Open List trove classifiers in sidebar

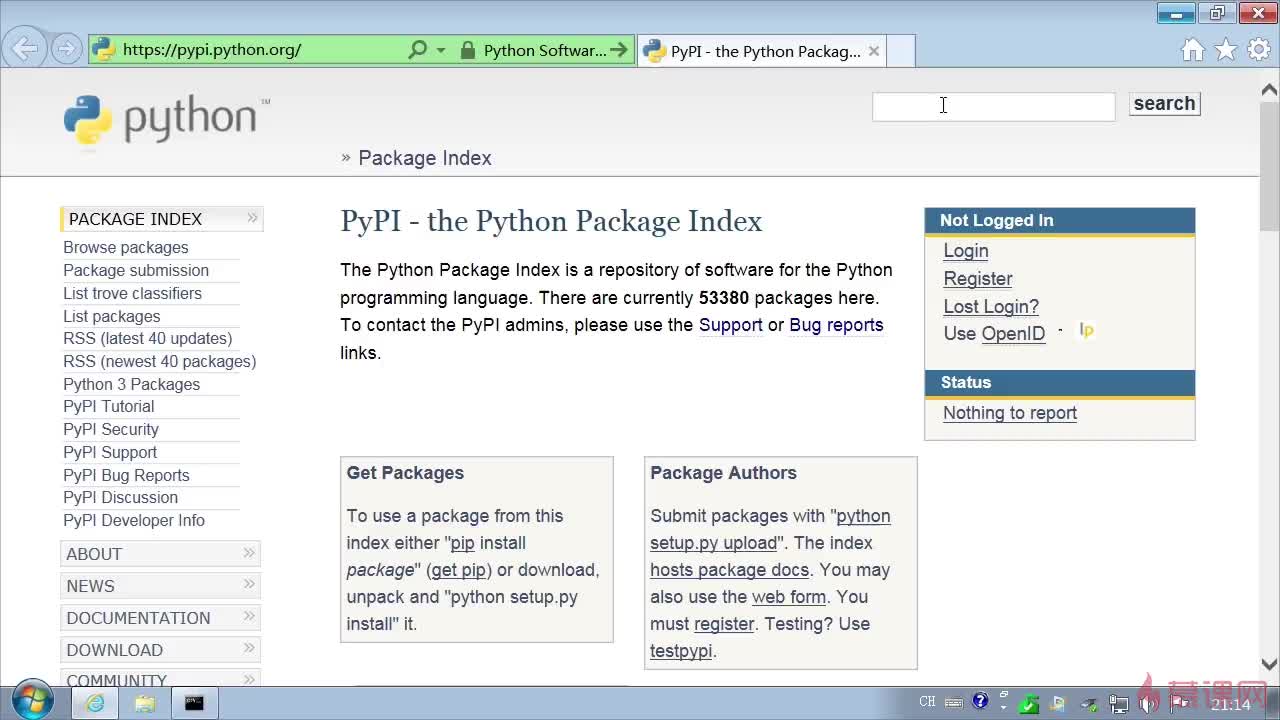click(x=133, y=293)
